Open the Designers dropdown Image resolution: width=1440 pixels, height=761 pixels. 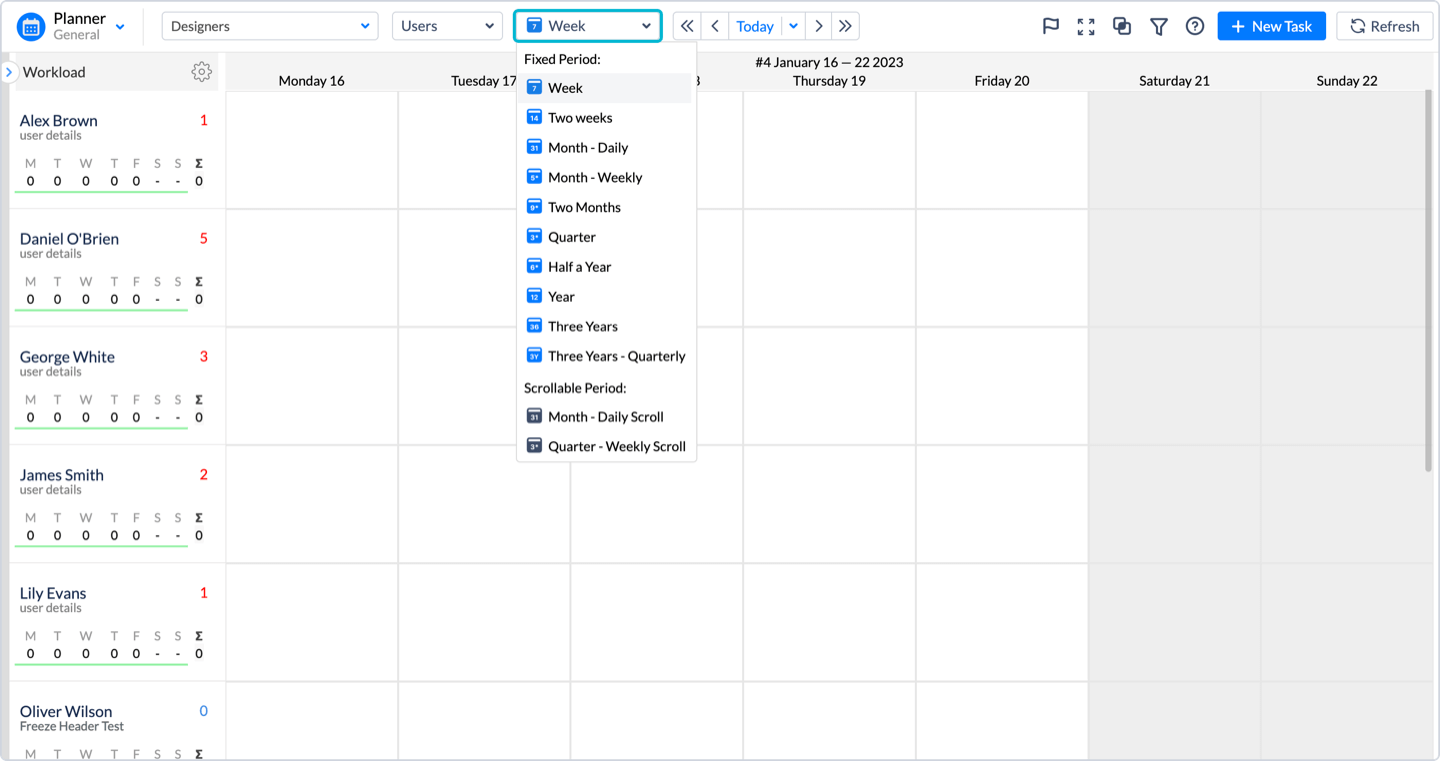pyautogui.click(x=269, y=26)
